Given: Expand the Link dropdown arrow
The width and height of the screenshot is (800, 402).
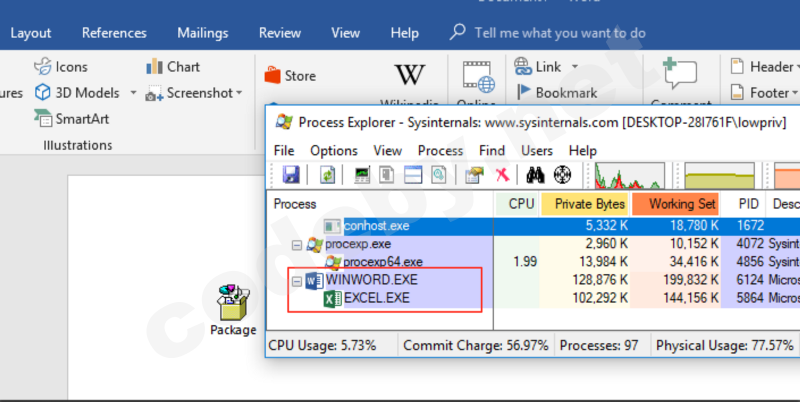Looking at the screenshot, I should point(575,67).
